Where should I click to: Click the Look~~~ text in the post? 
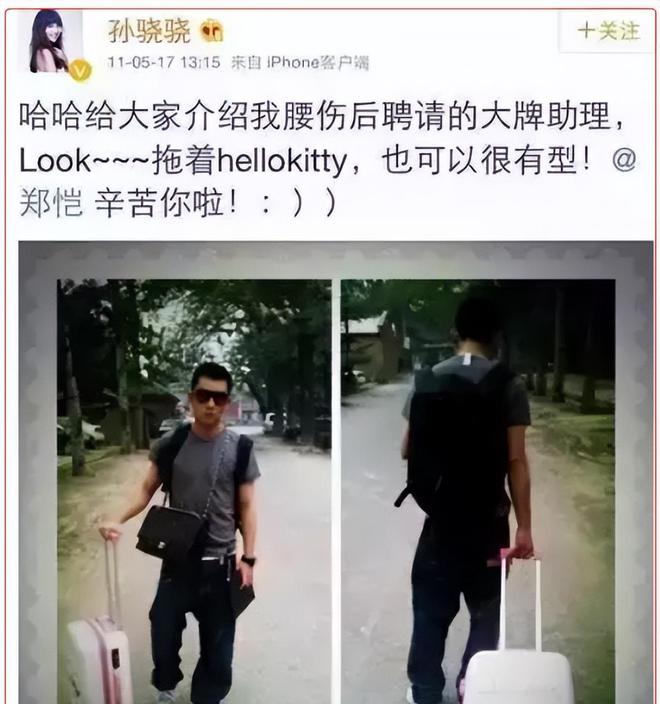tap(85, 161)
